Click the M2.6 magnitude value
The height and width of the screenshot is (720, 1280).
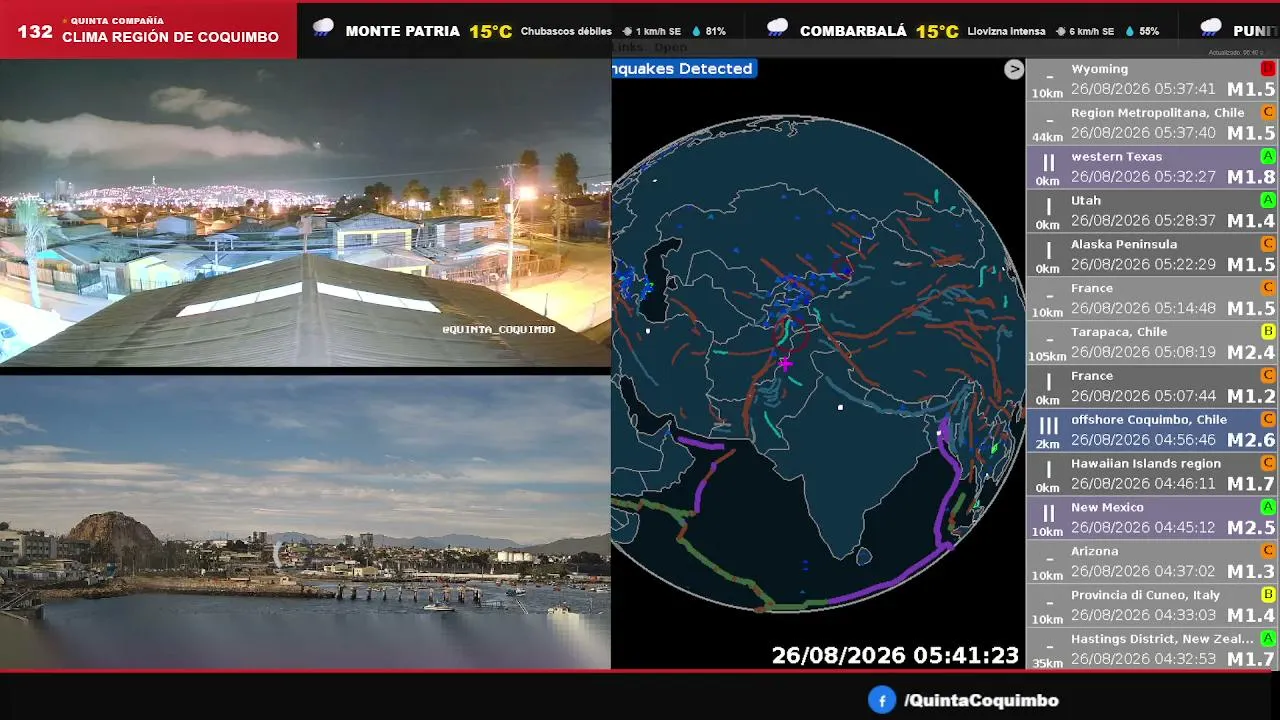(x=1251, y=440)
